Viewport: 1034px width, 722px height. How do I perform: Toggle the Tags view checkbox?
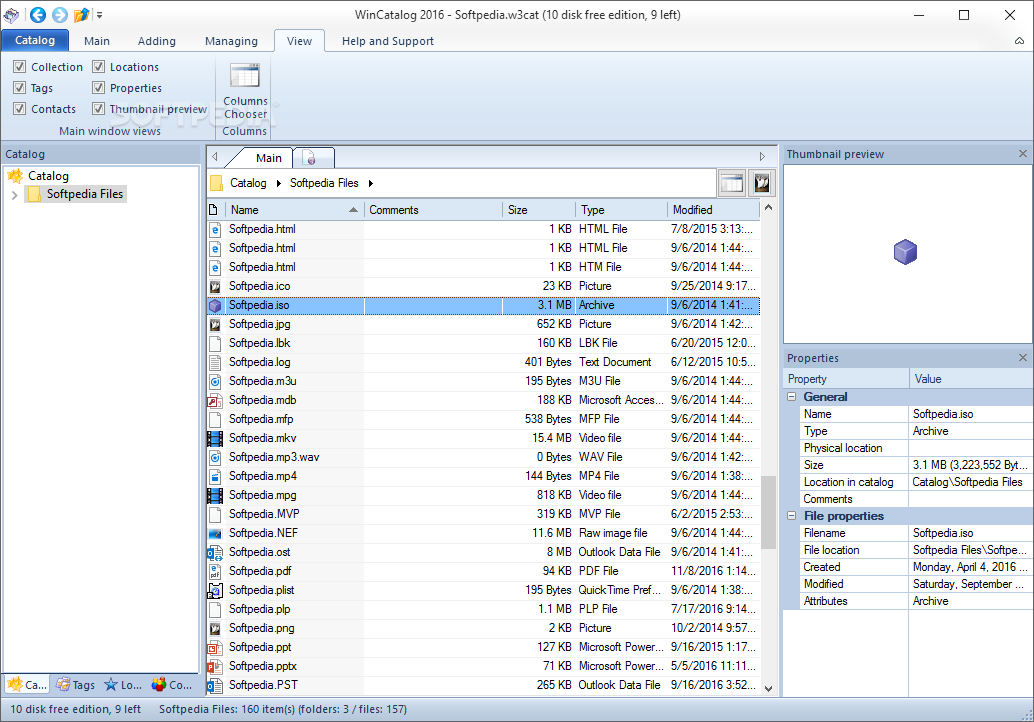click(20, 88)
